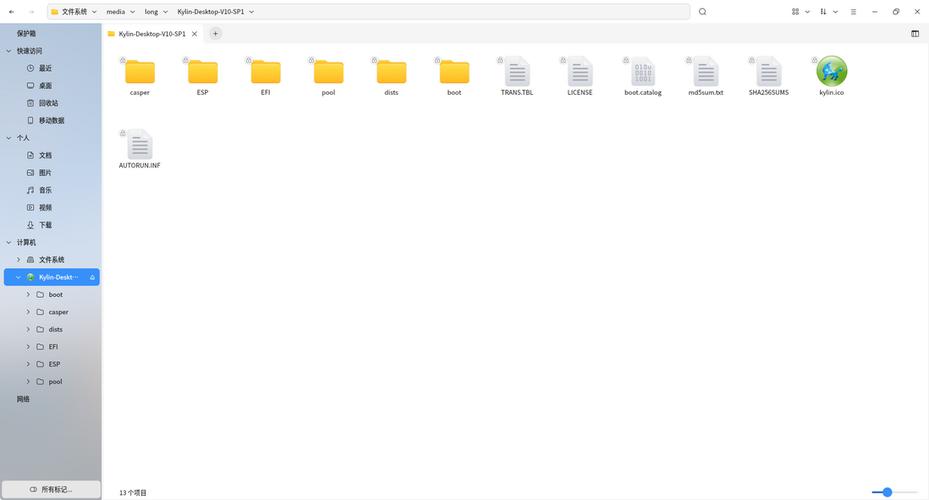Select the kylin.ico file icon
The image size is (929, 500).
pos(831,71)
